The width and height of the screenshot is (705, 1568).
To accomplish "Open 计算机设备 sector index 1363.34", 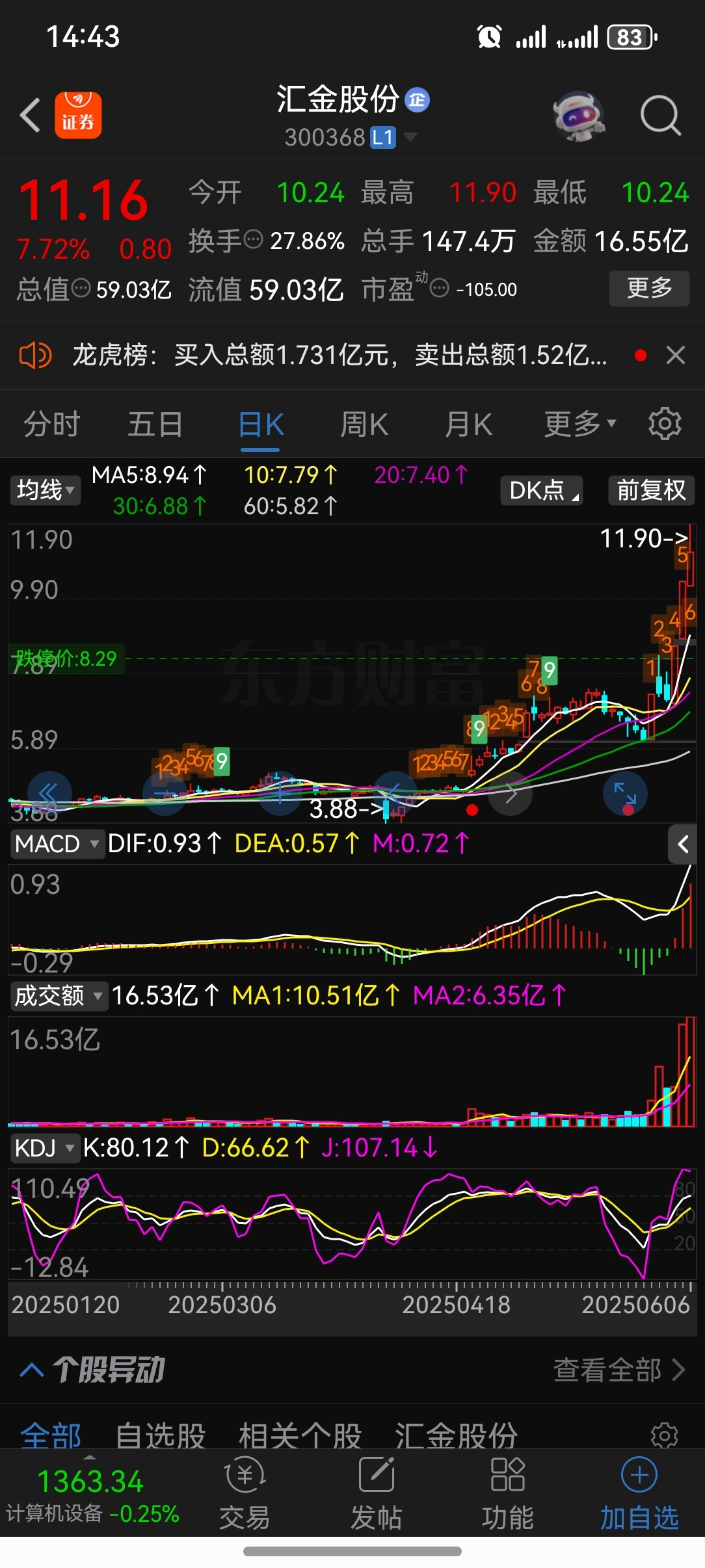I will click(92, 1495).
